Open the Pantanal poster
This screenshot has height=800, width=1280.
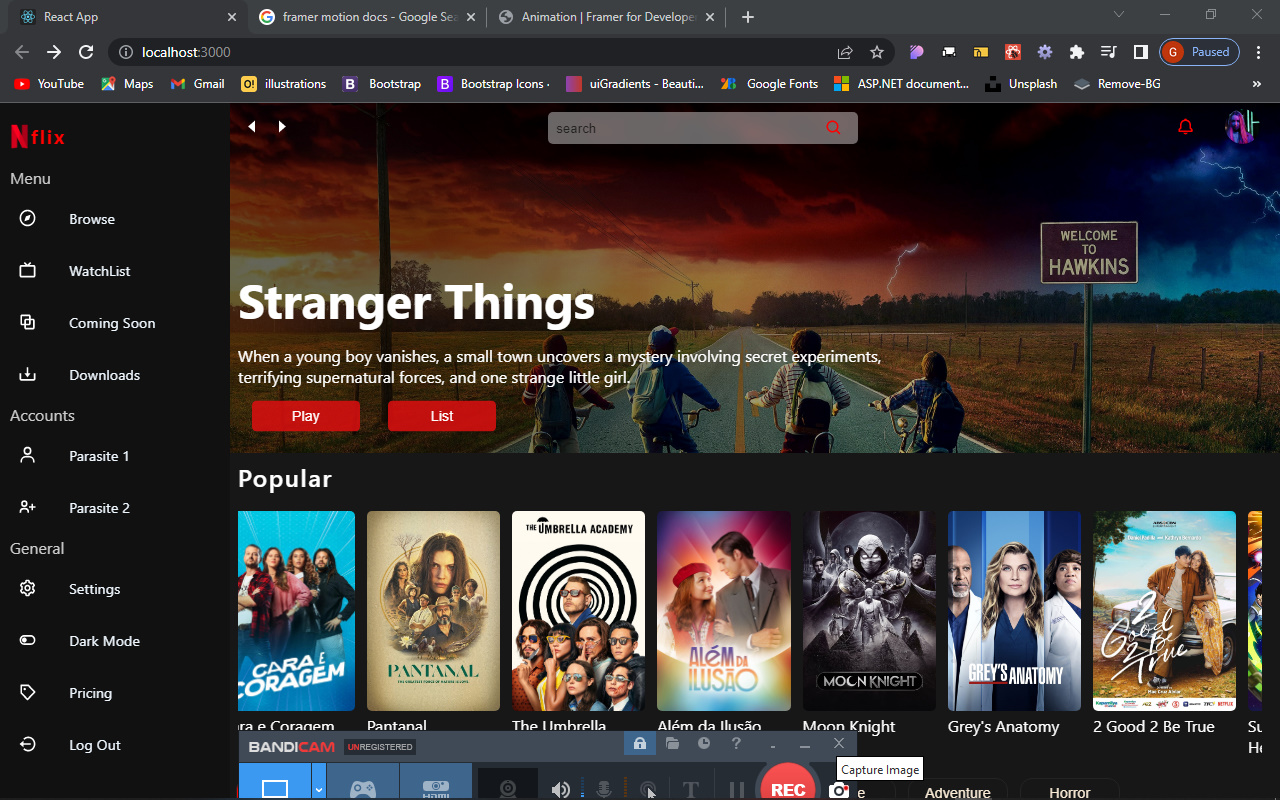pos(433,611)
